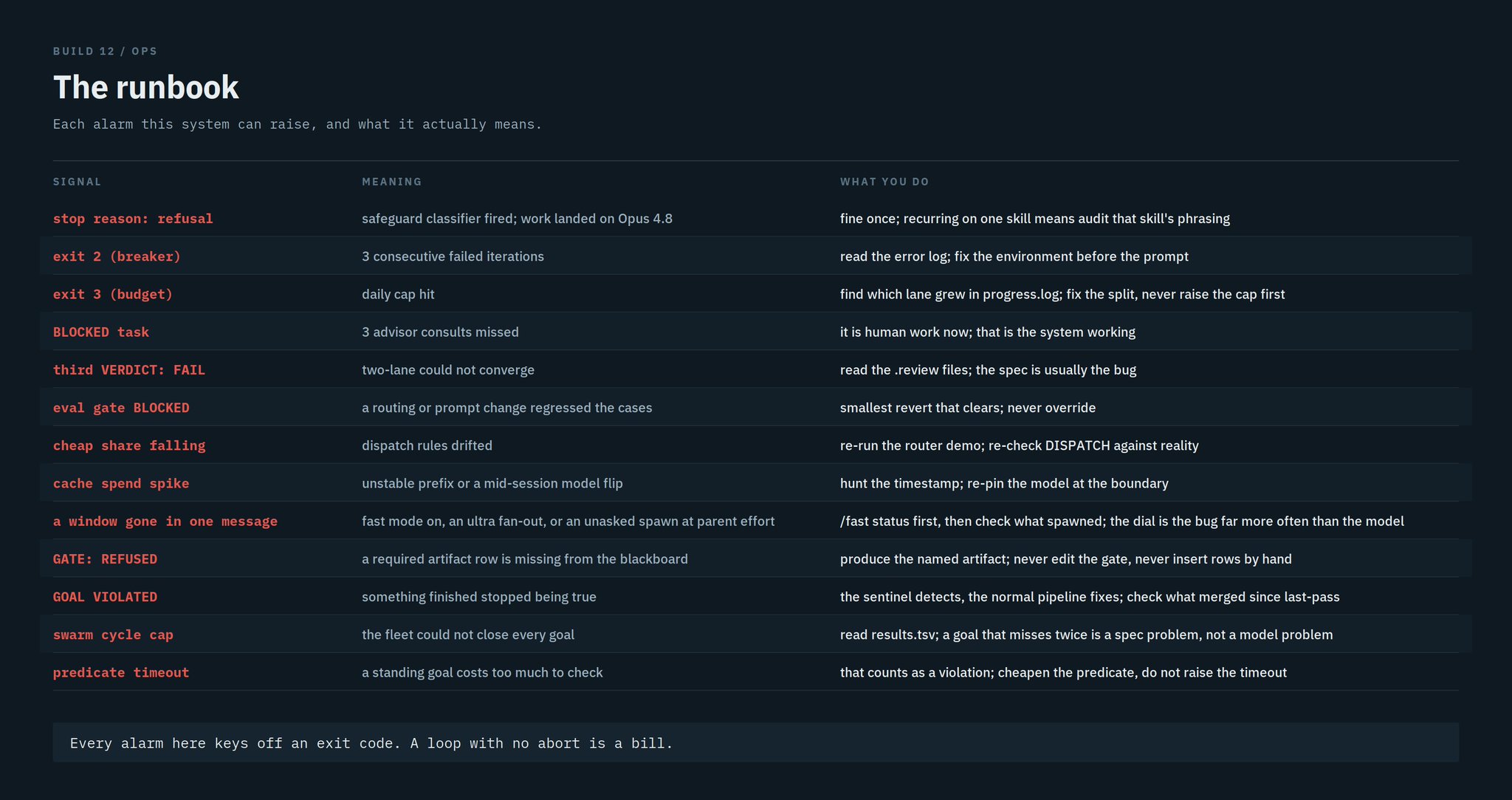The width and height of the screenshot is (1512, 800).
Task: Click the 'predicate timeout' signal
Action: (121, 672)
